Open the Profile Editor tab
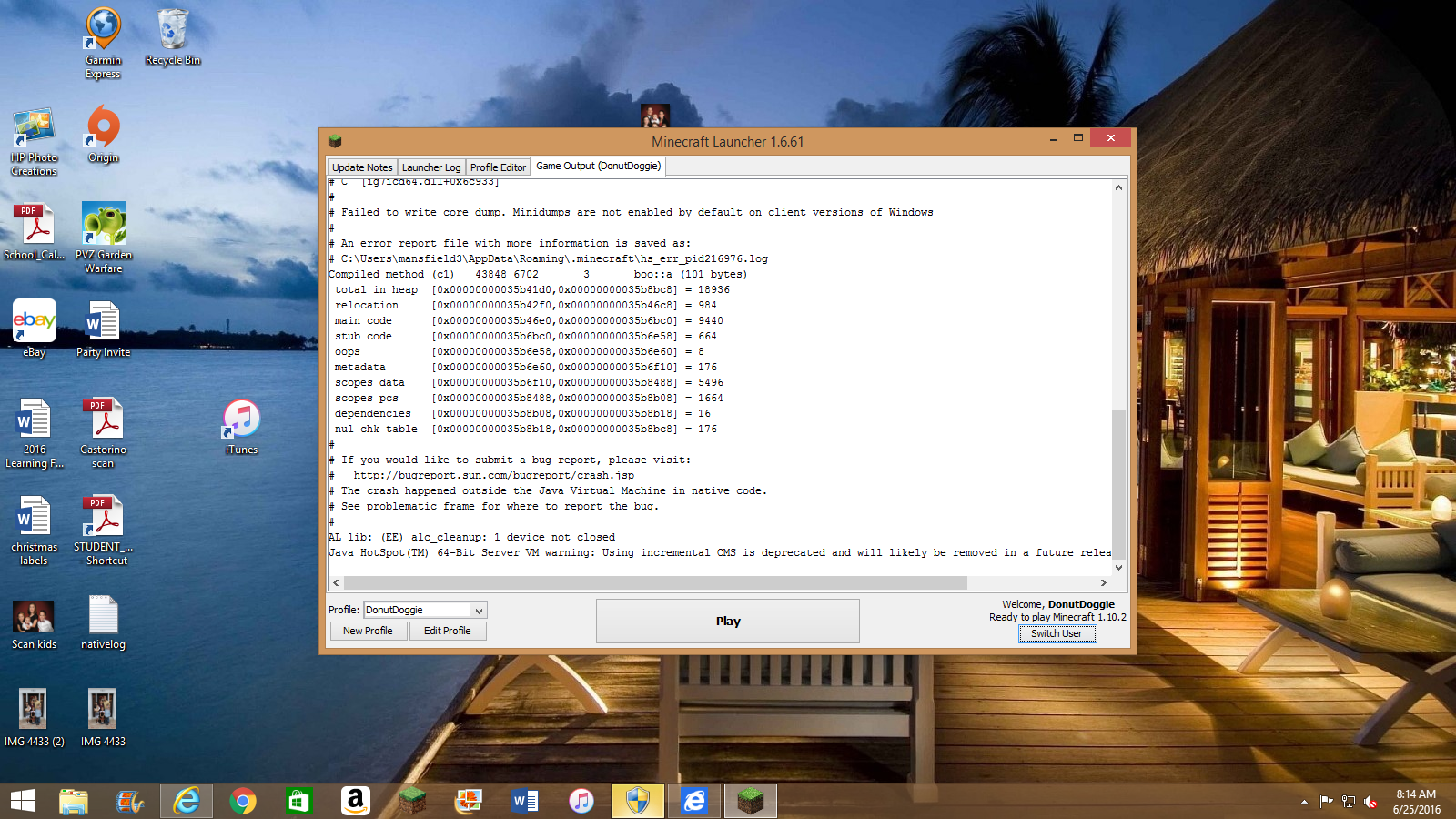The image size is (1456, 819). [498, 167]
